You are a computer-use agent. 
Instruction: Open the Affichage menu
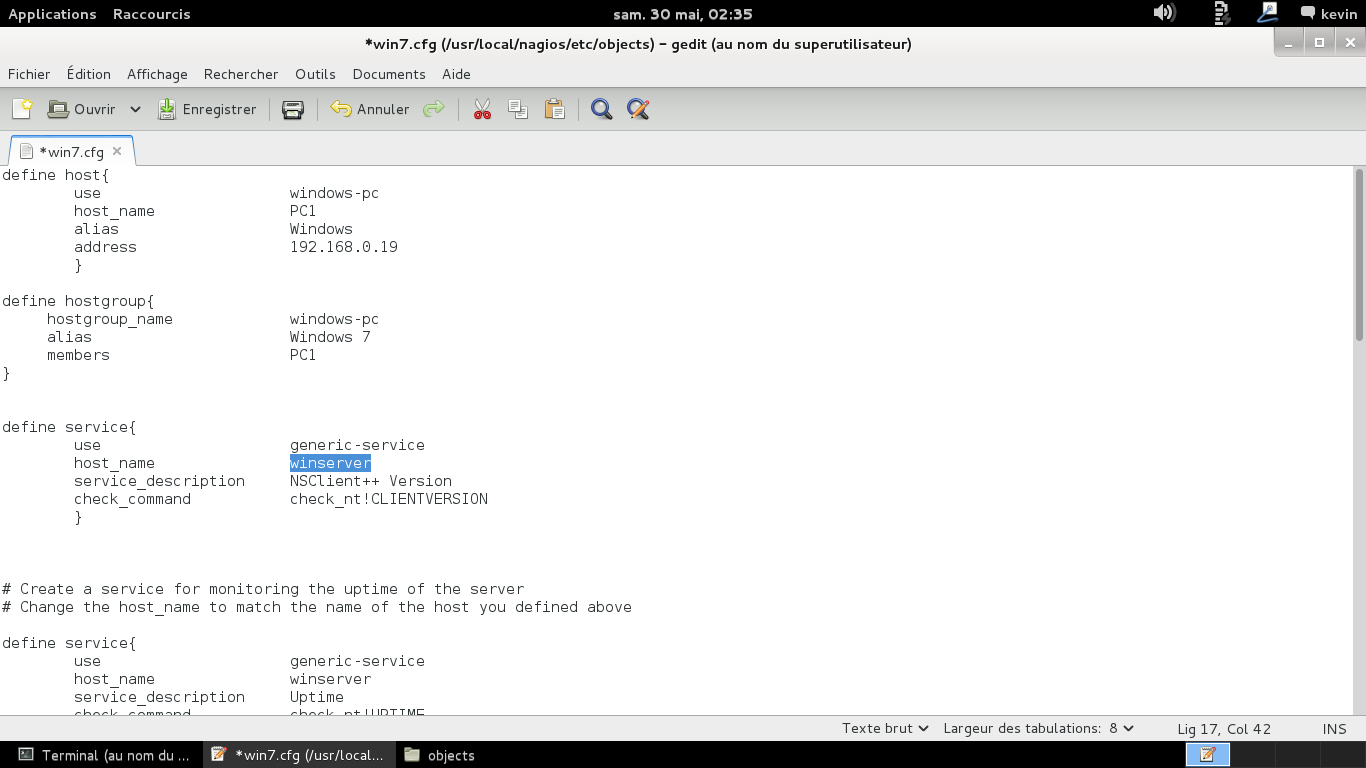point(157,74)
